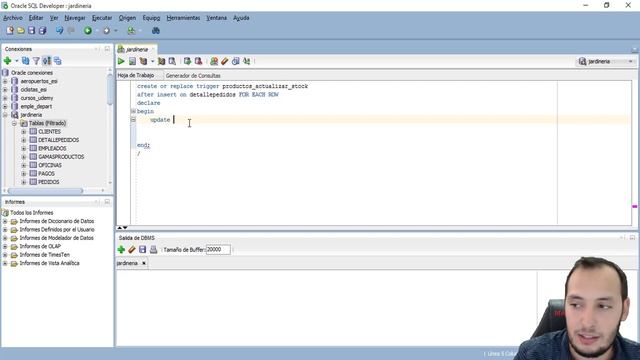Click the Undo icon in main toolbar

[60, 31]
